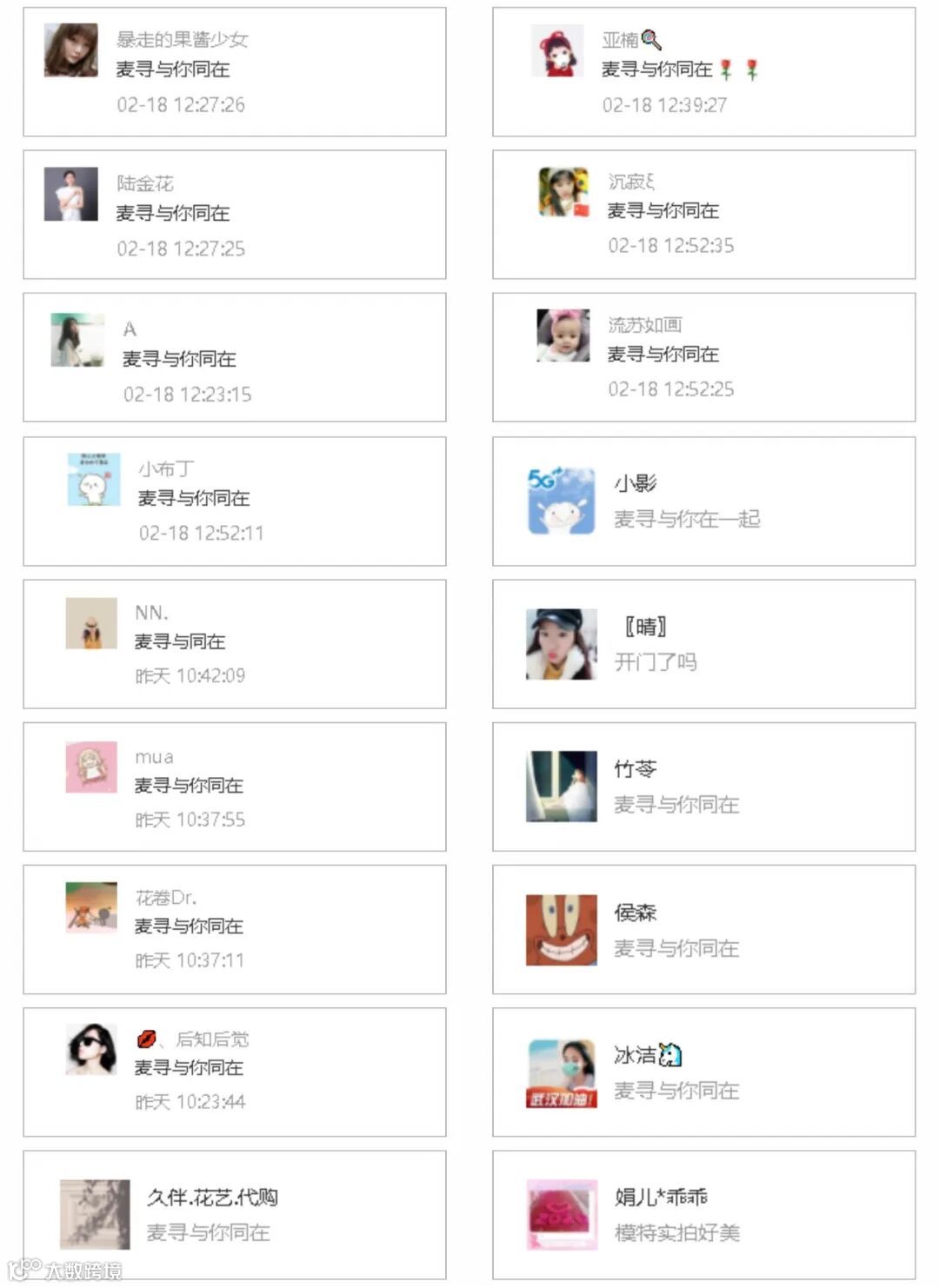939x1288 pixels.
Task: Click the unicorn emoji next to 冰洁
Action: point(670,1055)
